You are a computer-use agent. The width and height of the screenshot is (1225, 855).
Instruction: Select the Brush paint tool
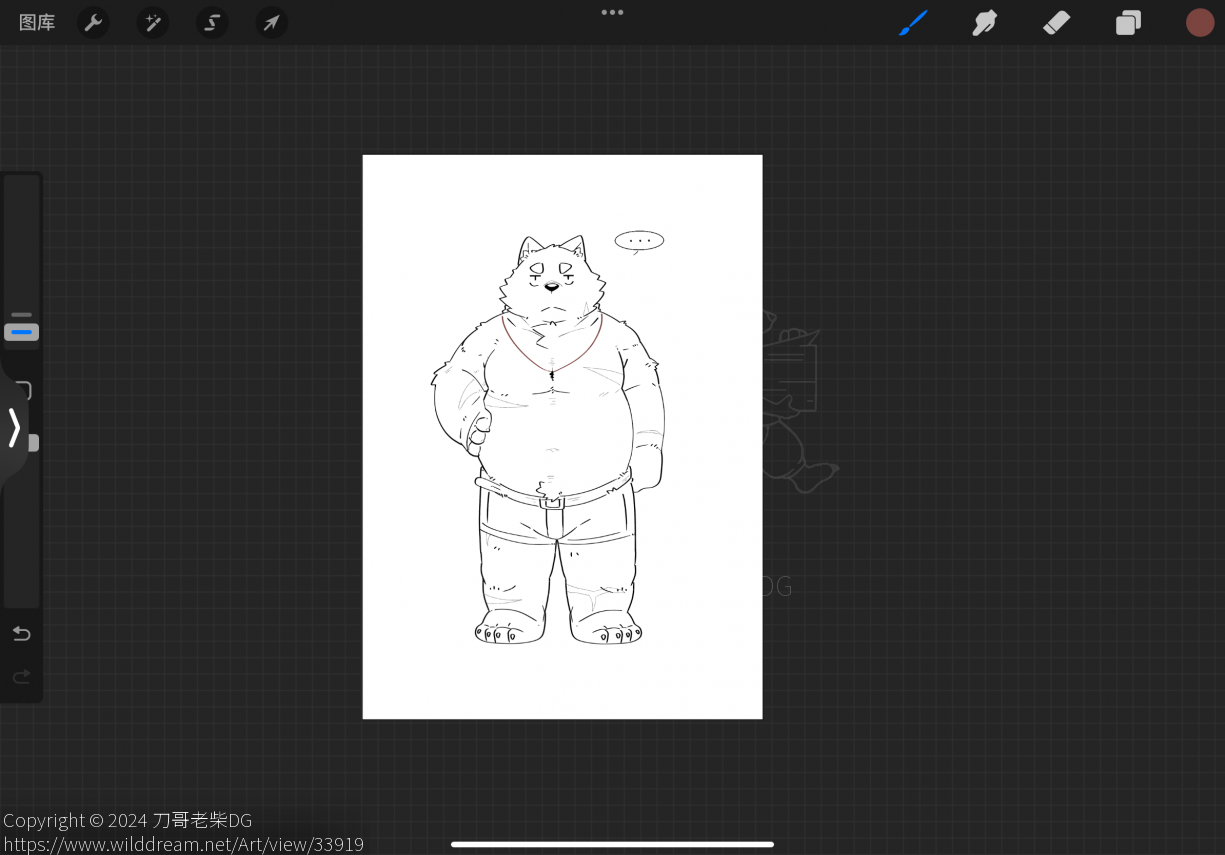[x=913, y=22]
